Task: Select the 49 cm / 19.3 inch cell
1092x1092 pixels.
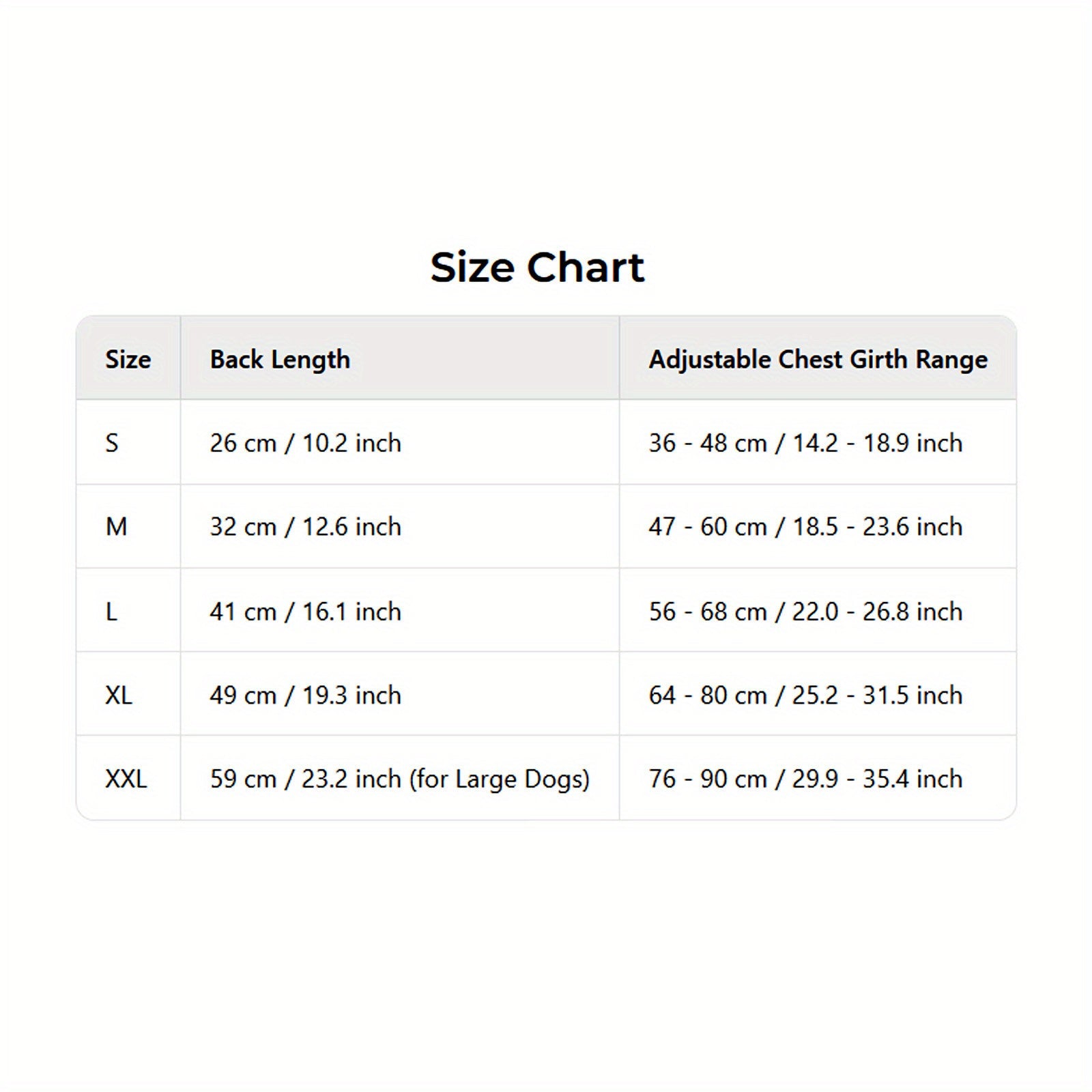Action: click(x=305, y=695)
